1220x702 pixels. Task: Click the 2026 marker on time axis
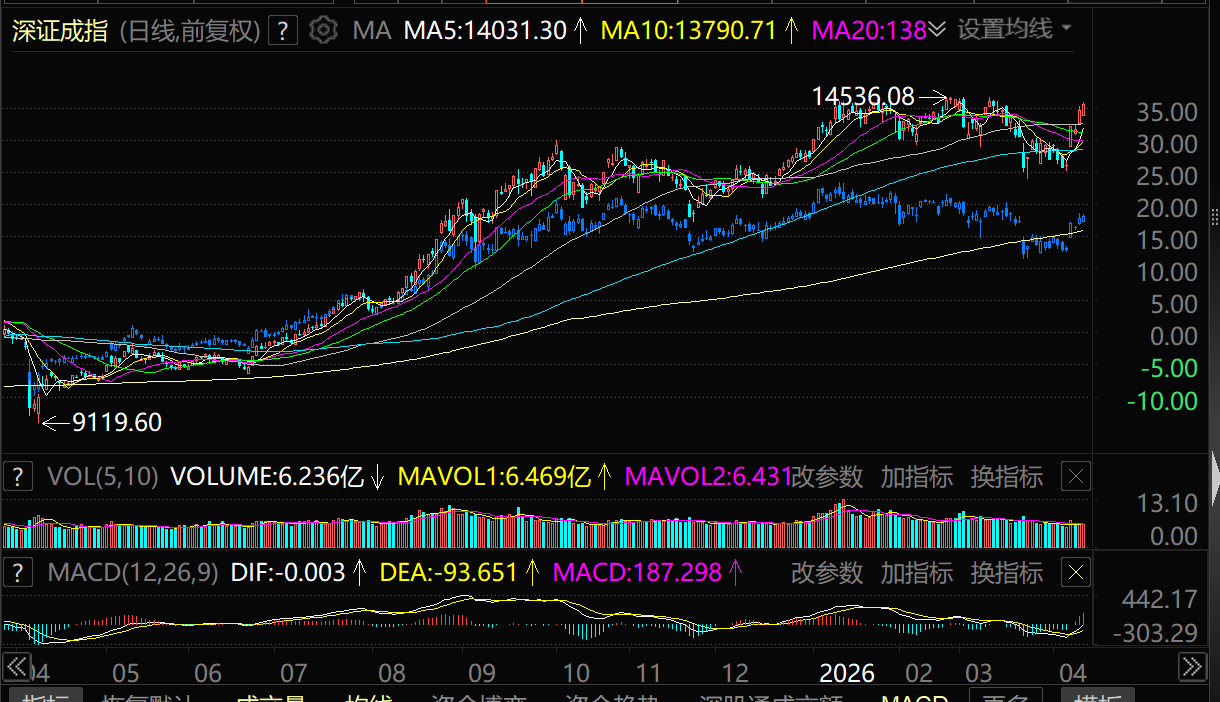coord(847,671)
